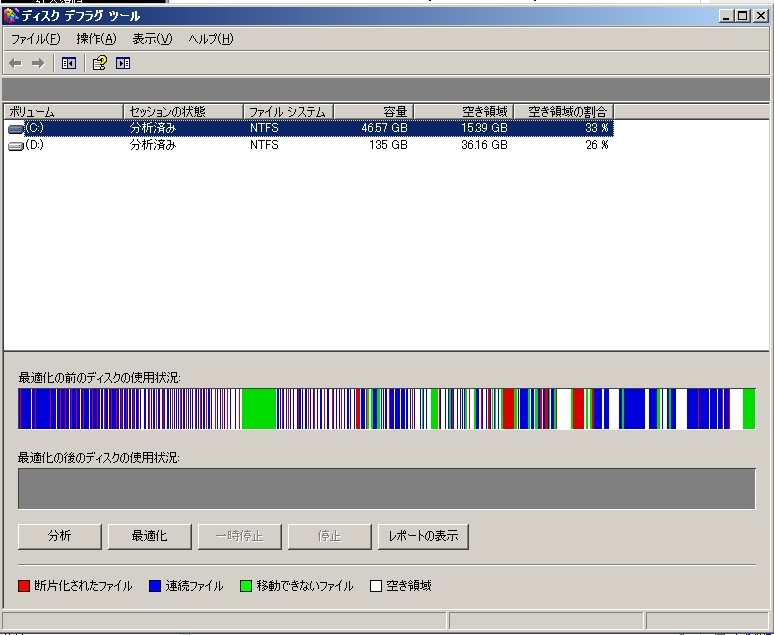Screen dimensions: 774x635
Task: Open the ファイル(F) menu
Action: 35,39
